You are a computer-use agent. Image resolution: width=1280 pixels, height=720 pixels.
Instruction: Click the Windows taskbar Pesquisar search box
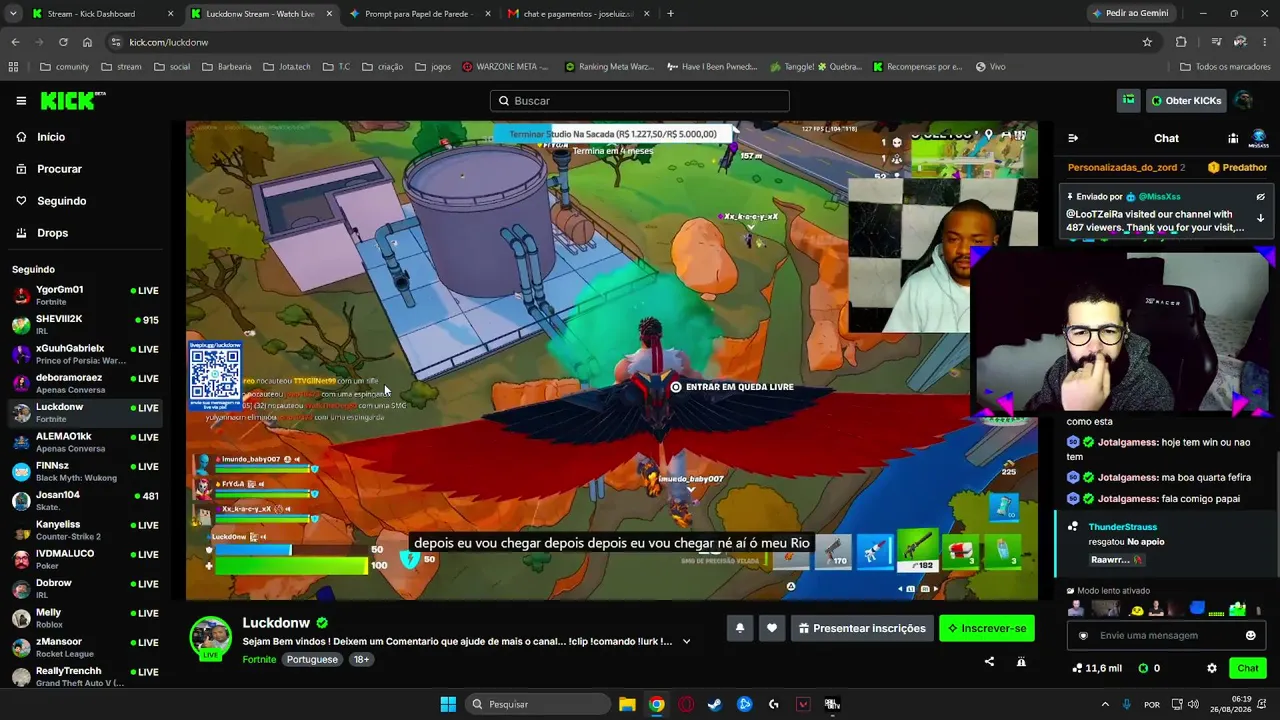click(538, 704)
